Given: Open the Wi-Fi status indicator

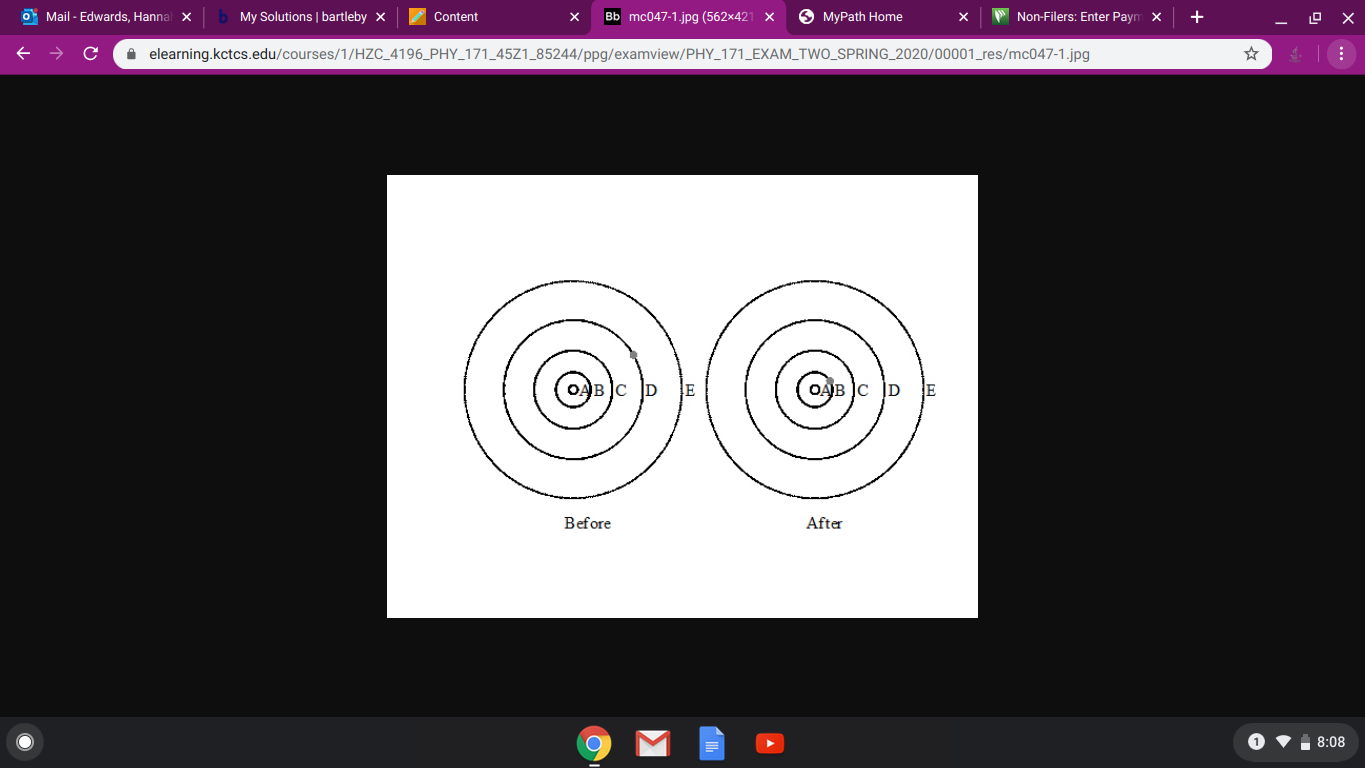Looking at the screenshot, I should pos(1284,742).
